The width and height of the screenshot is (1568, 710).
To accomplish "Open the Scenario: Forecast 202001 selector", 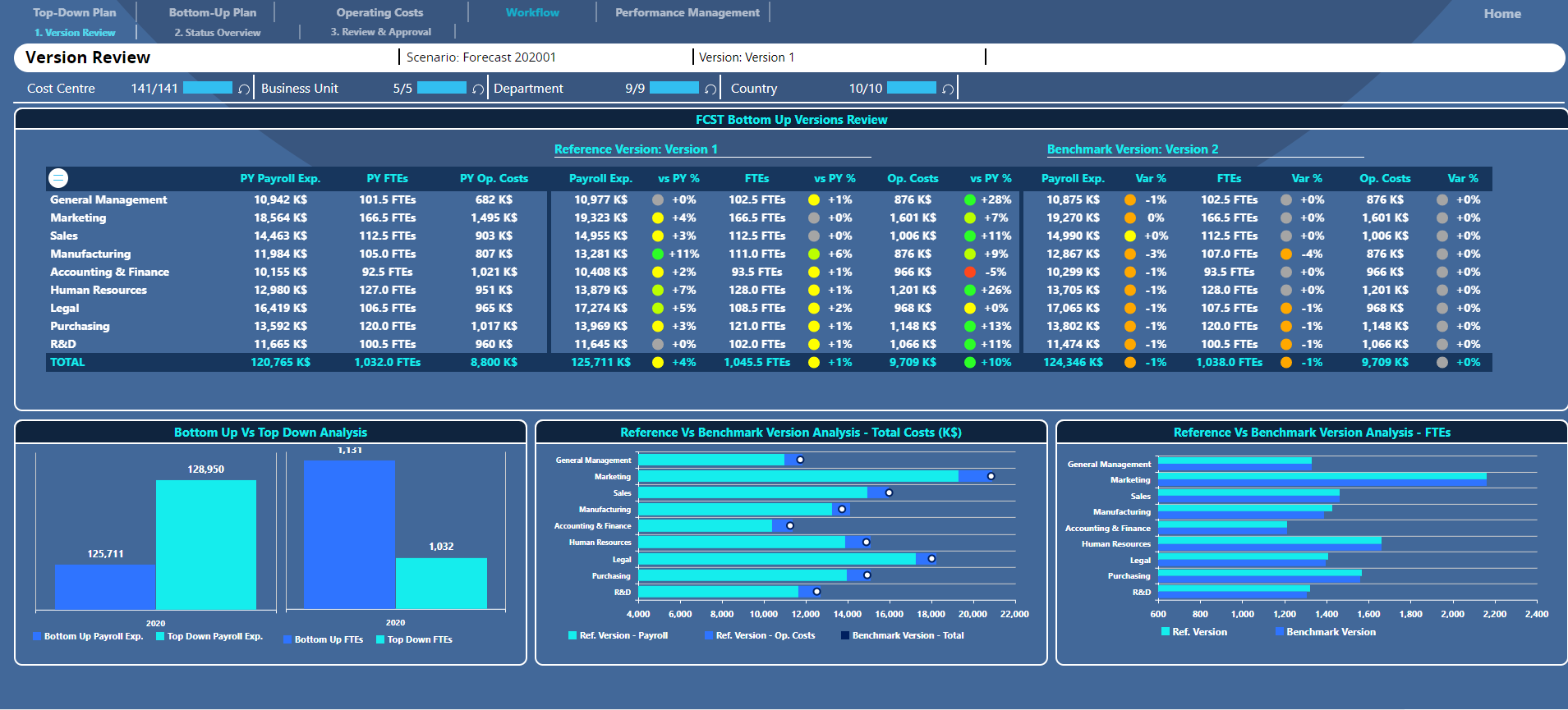I will pos(481,57).
